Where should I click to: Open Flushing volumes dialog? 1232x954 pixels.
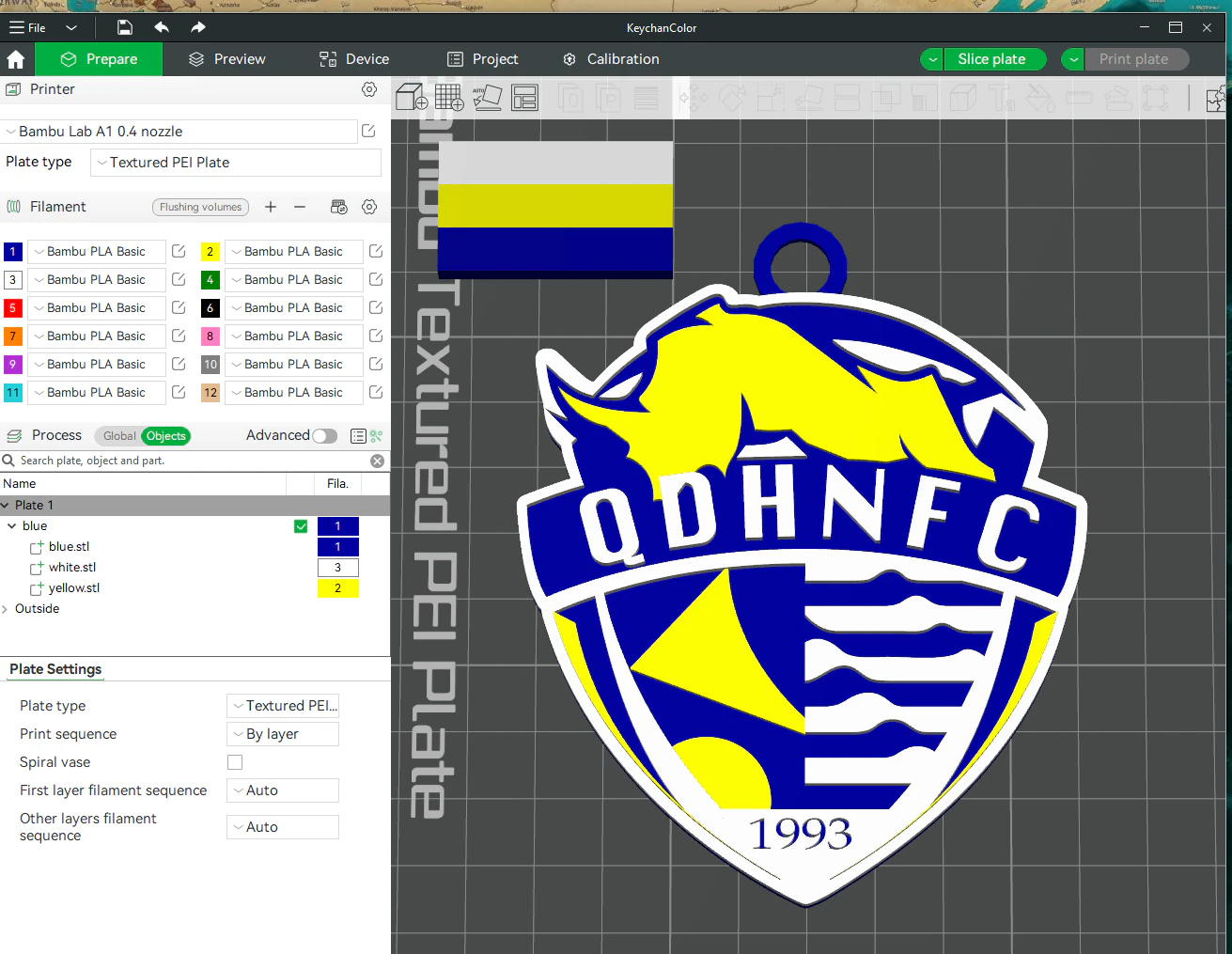click(x=200, y=207)
